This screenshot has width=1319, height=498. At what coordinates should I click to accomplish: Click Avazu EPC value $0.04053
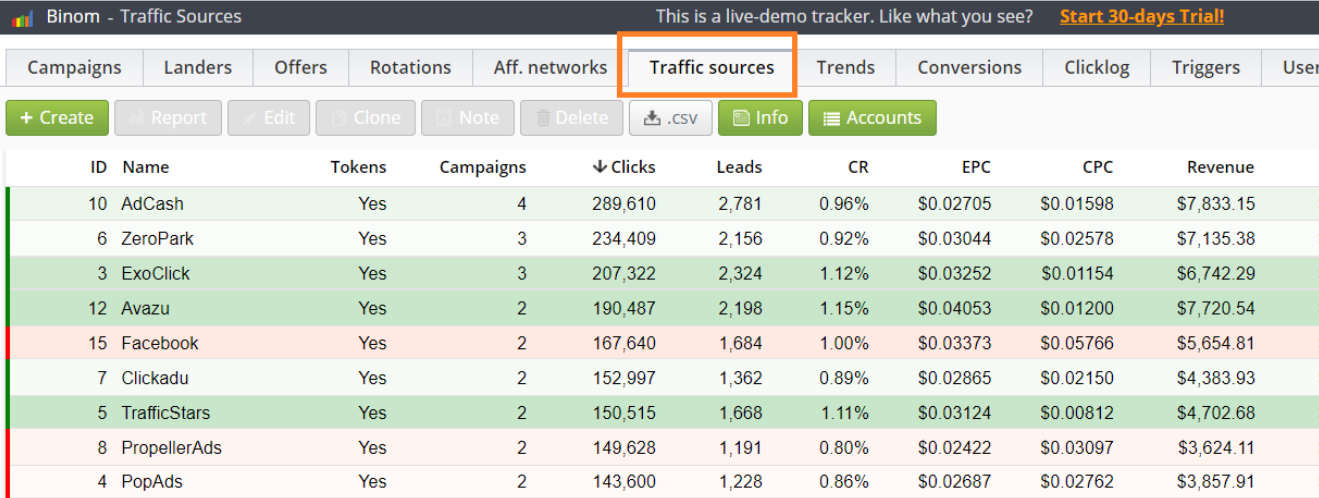[x=955, y=309]
